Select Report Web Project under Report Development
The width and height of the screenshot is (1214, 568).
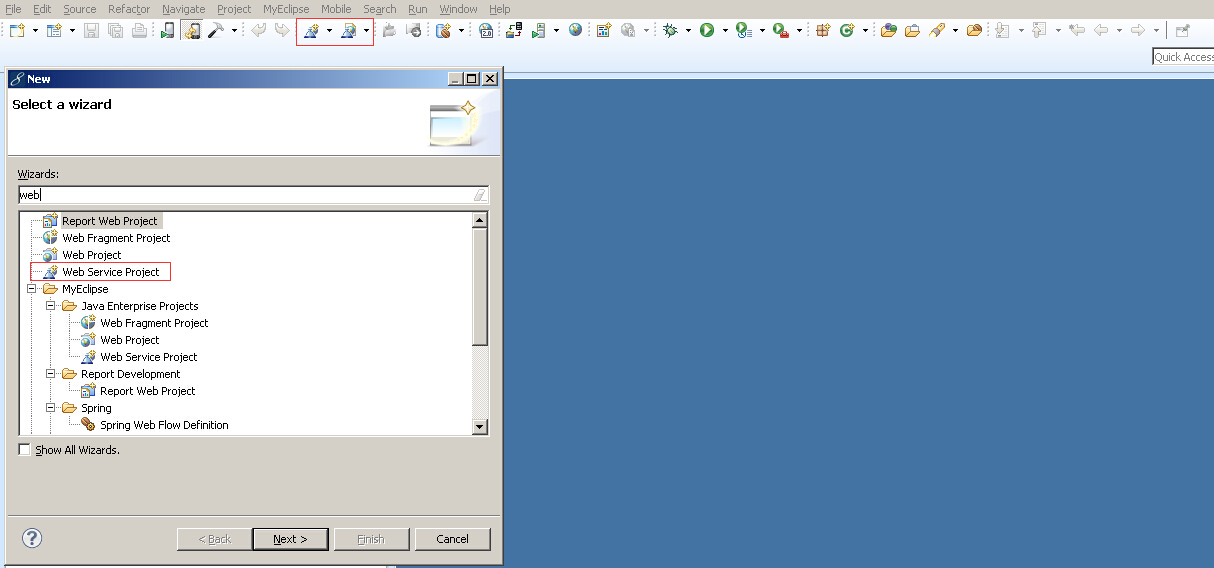pyautogui.click(x=147, y=391)
